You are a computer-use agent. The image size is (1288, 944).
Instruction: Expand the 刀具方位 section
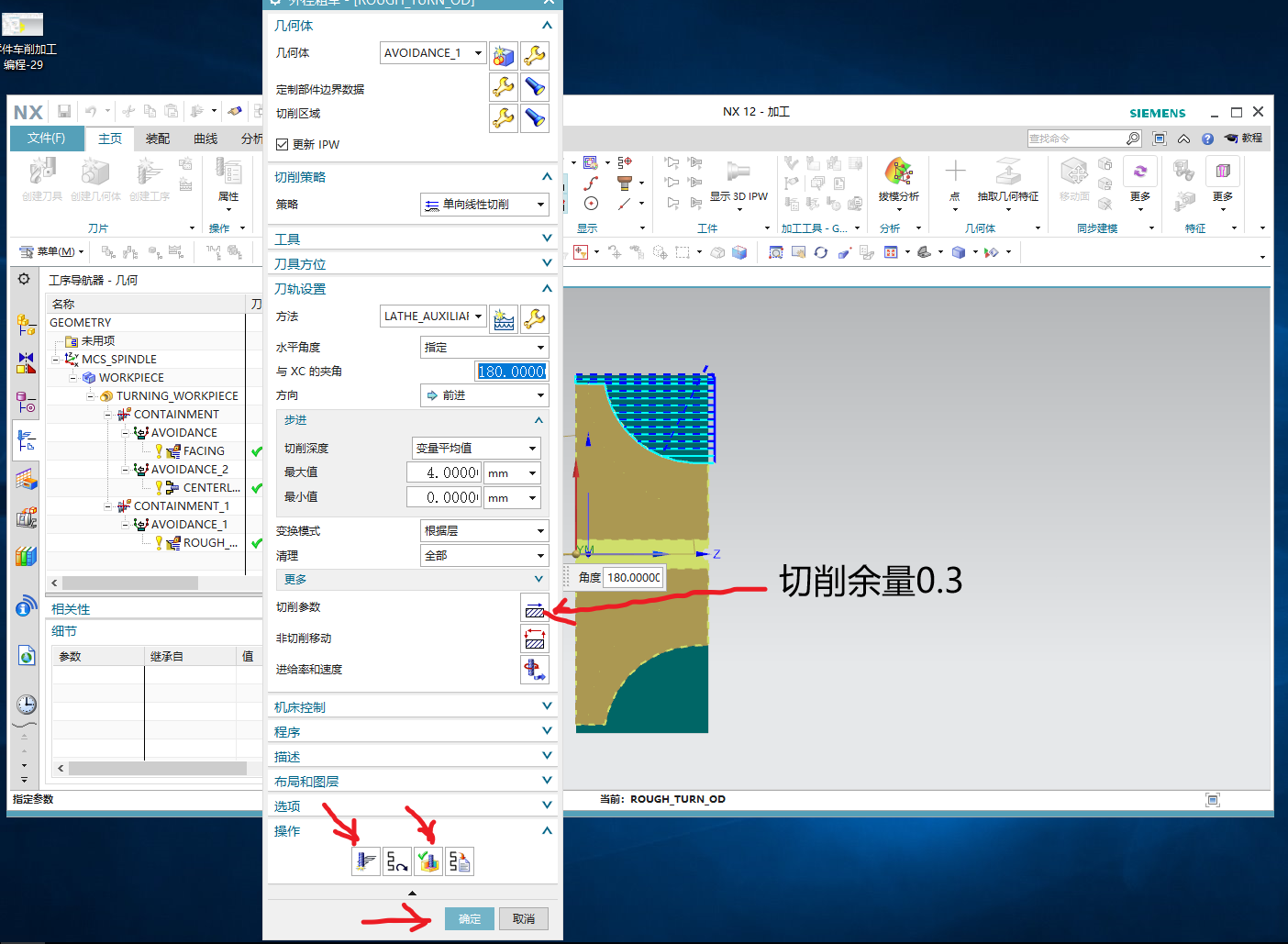click(413, 263)
